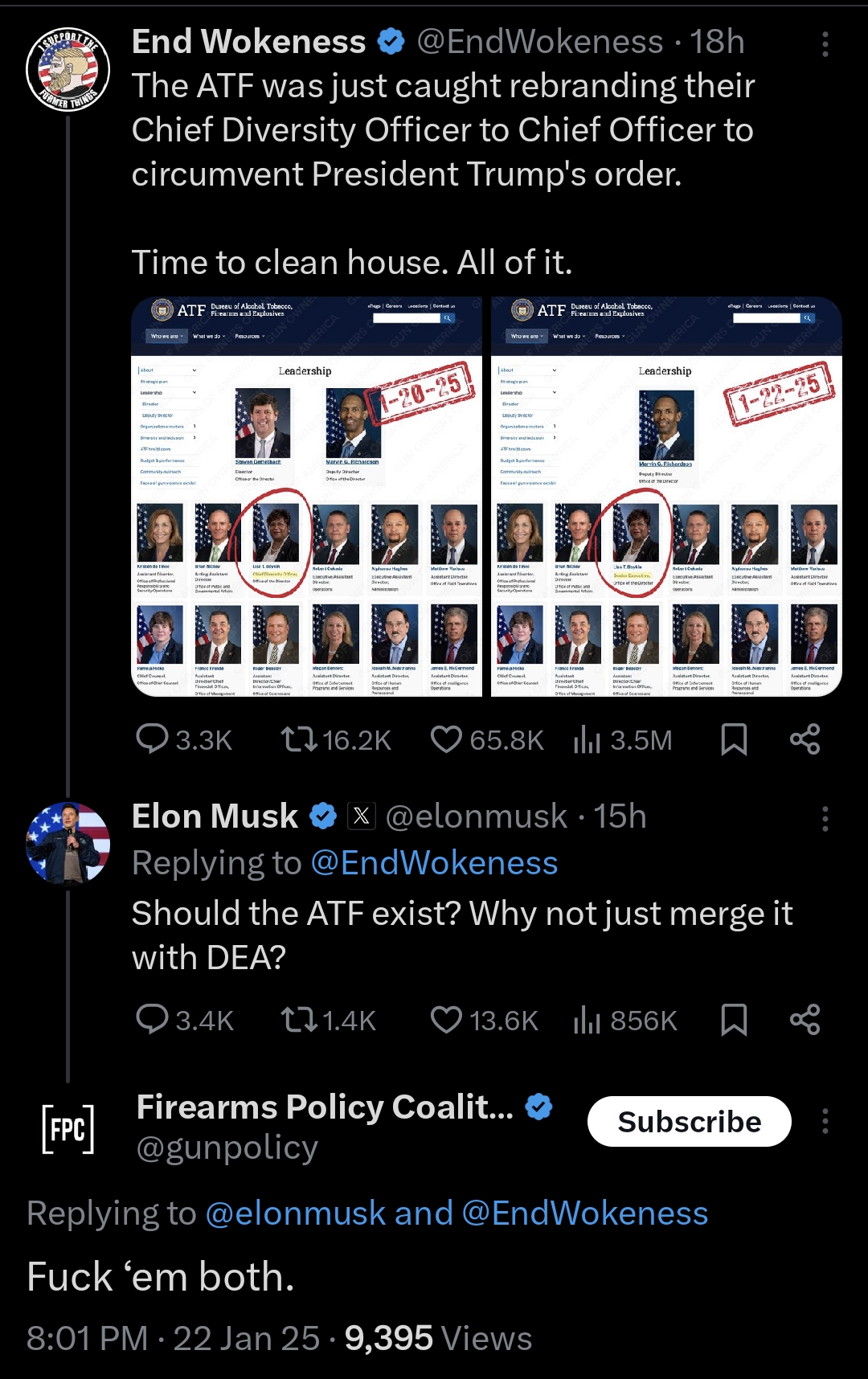Open the @elonmusk link in the FPC reply
868x1379 pixels.
(295, 1213)
